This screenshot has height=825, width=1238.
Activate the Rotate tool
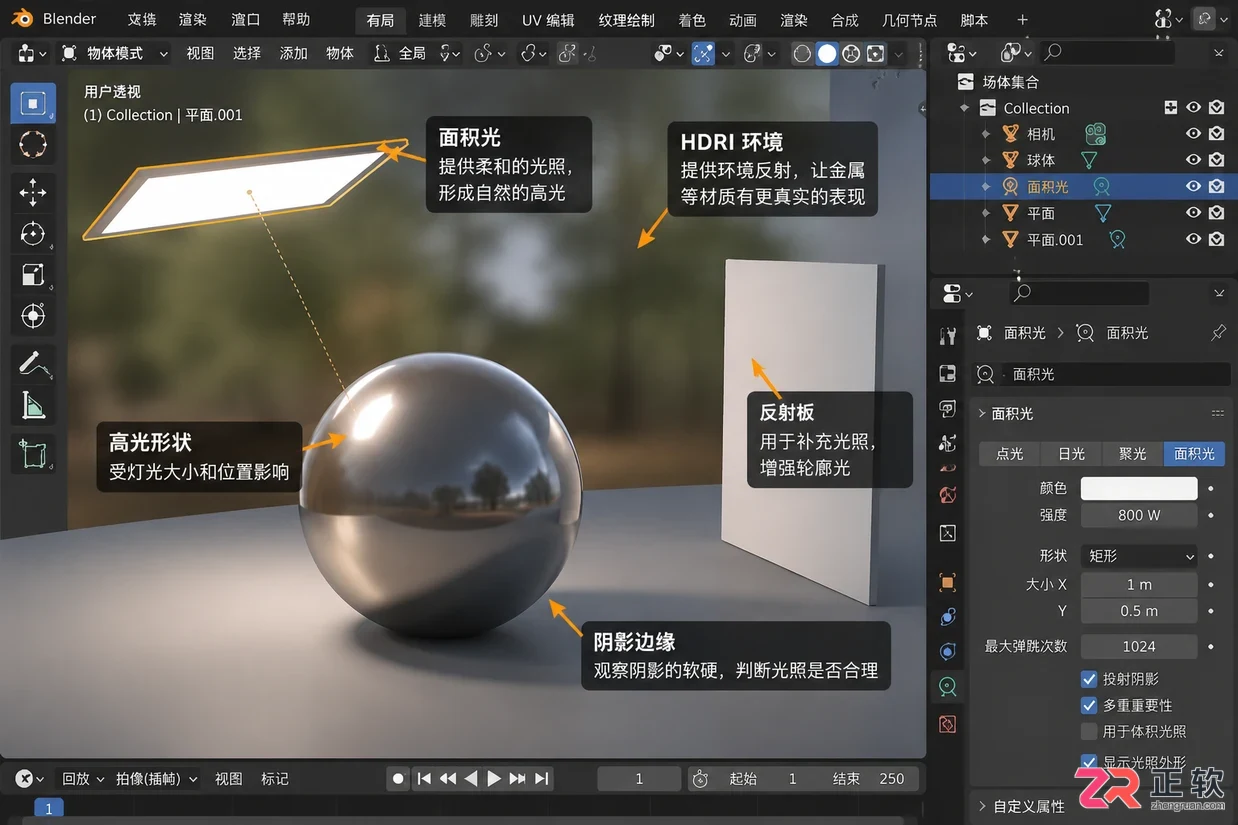[x=33, y=234]
